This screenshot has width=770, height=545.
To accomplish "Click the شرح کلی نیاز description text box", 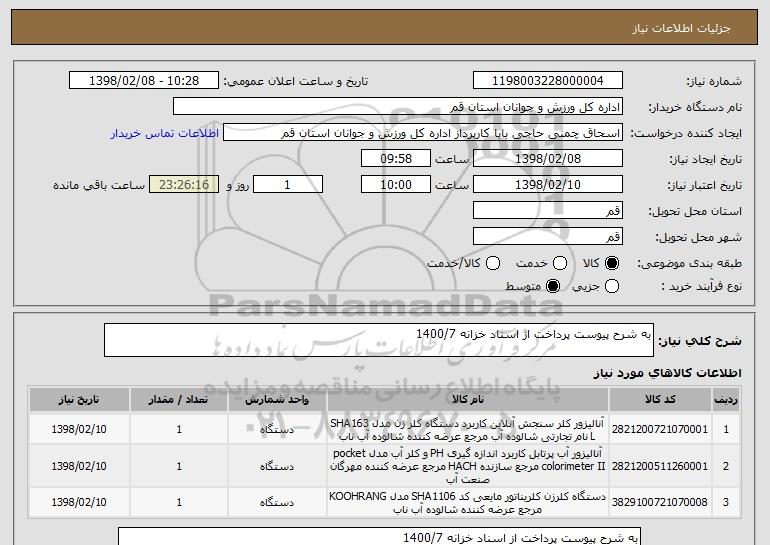I will 379,340.
